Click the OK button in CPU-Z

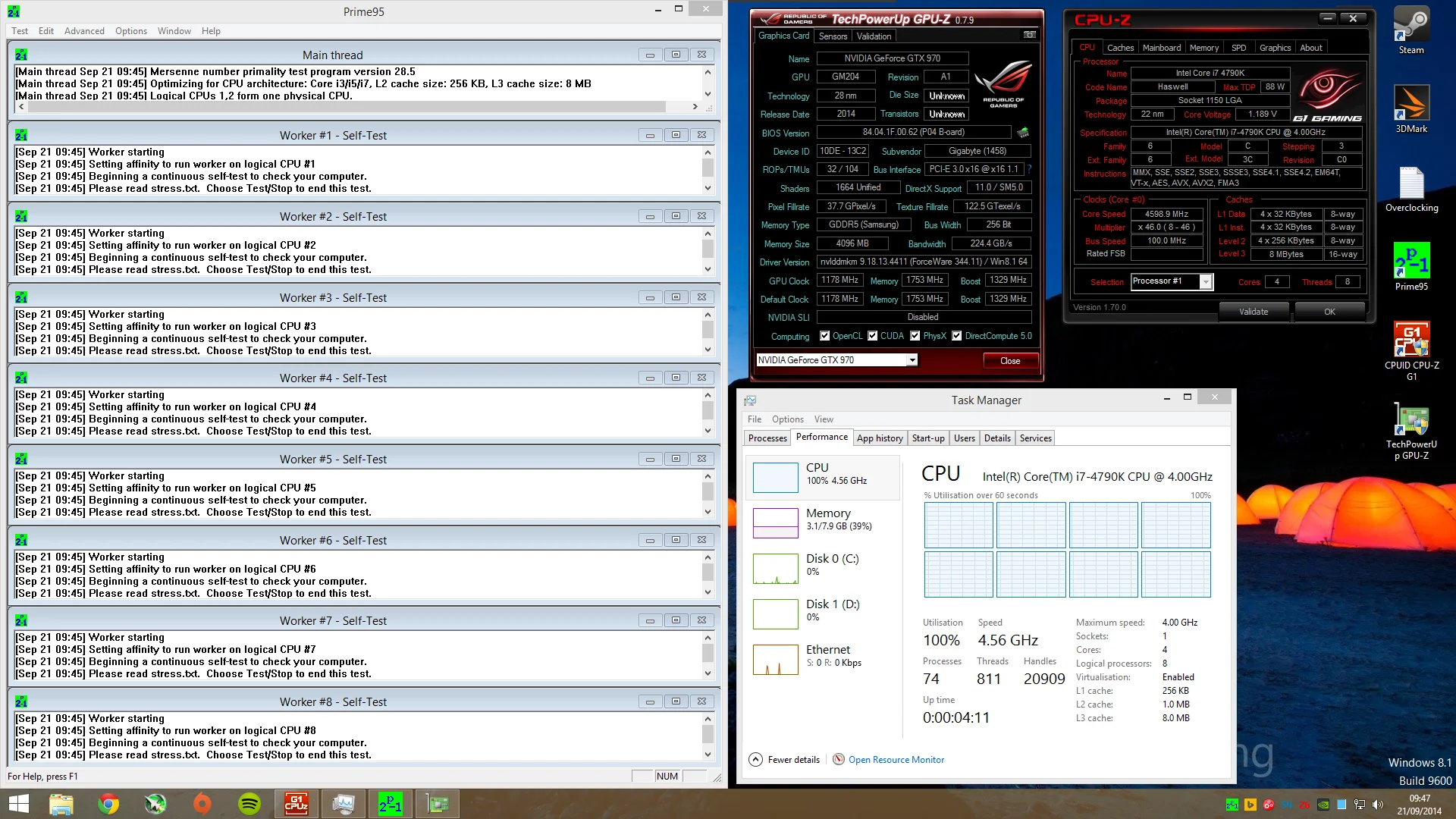[x=1329, y=312]
